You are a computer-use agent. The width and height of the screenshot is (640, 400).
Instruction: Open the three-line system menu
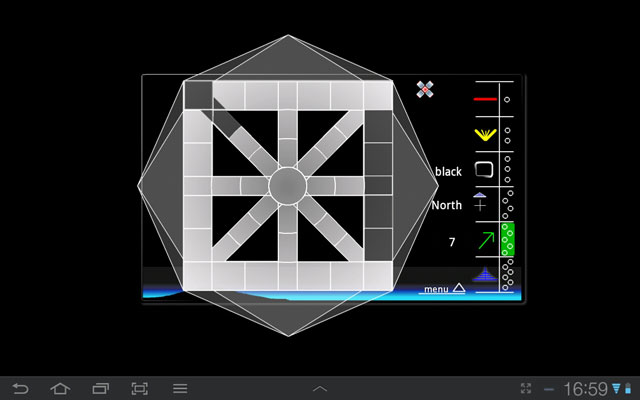click(180, 389)
